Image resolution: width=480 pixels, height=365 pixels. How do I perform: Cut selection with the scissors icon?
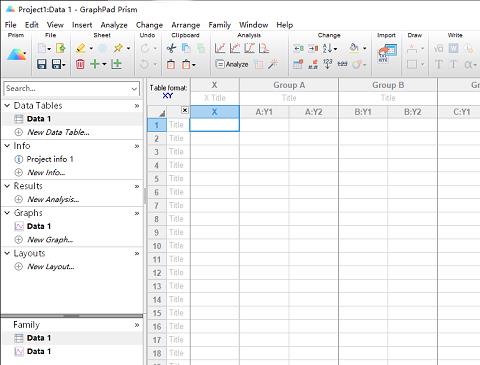[x=171, y=48]
